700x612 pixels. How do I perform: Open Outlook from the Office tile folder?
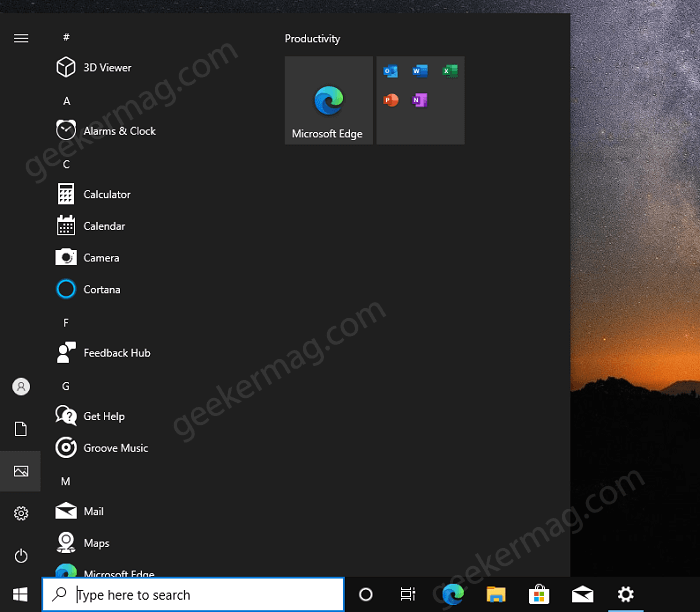coord(391,71)
